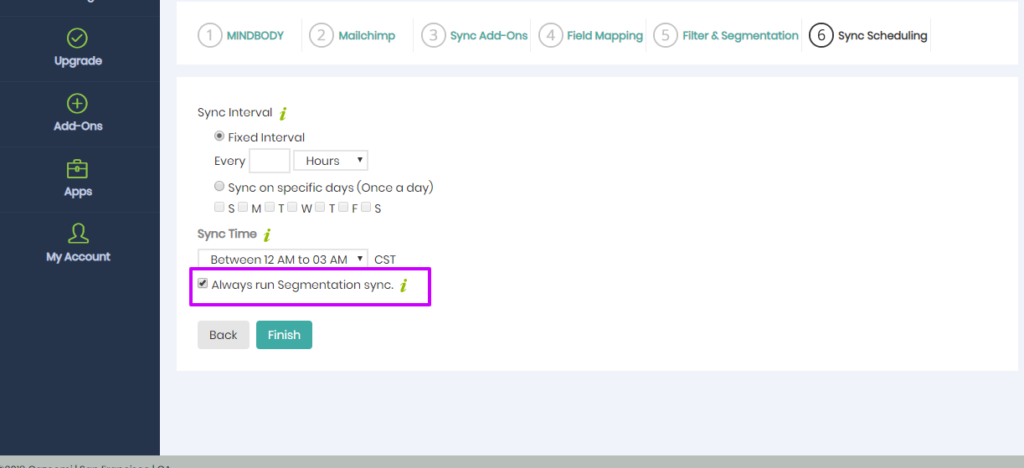This screenshot has height=468, width=1024.
Task: Check the Thursday (second T) checkbox
Action: (320, 208)
